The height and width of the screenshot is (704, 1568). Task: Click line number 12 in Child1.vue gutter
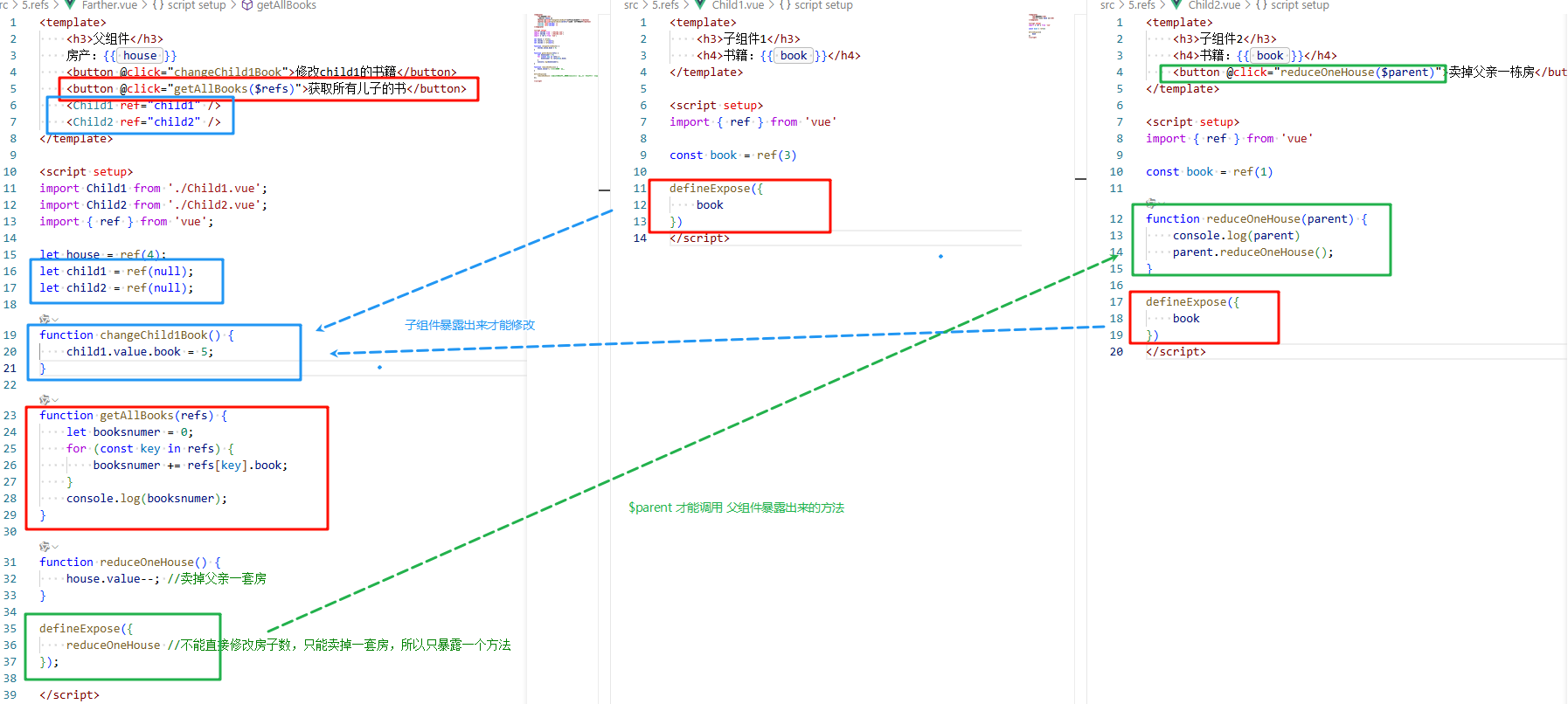point(640,205)
